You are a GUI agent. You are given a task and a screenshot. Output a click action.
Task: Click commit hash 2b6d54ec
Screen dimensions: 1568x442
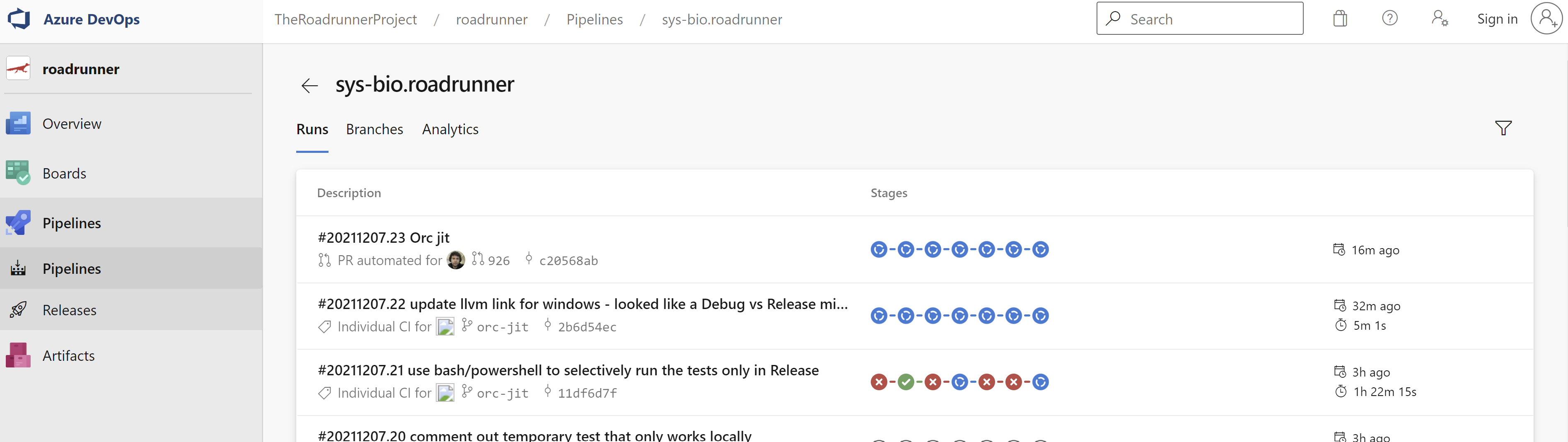587,327
